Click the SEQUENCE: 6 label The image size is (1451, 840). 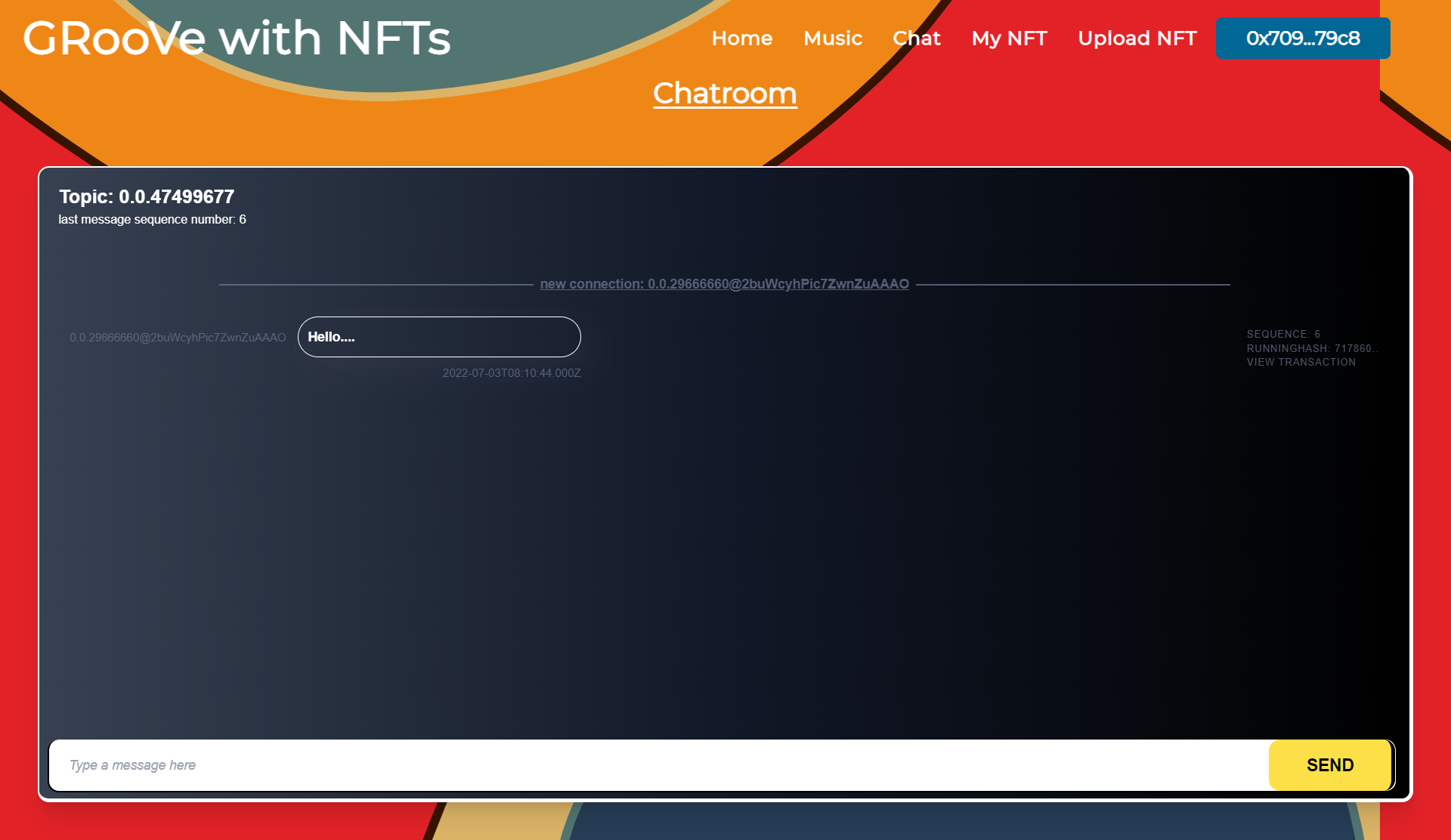(x=1283, y=334)
